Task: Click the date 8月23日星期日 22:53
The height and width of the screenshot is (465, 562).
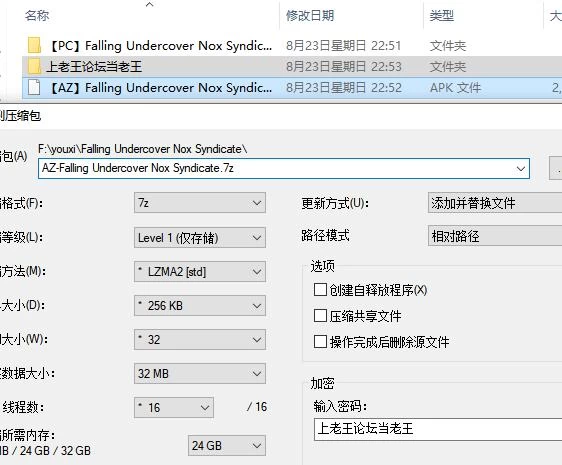Action: pyautogui.click(x=343, y=67)
